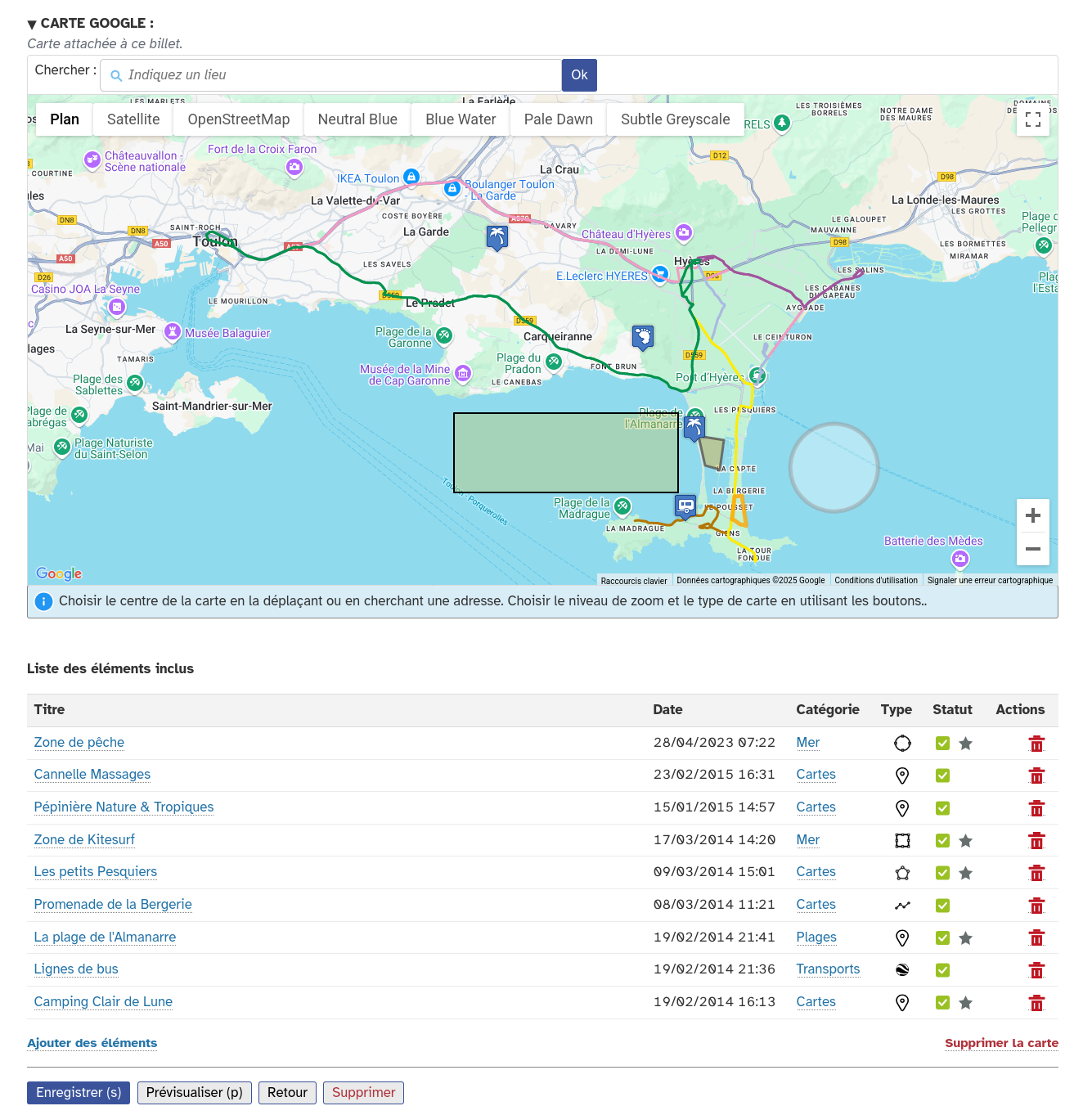Toggle the status checkbox for Promenade de la Bergerie

click(942, 906)
